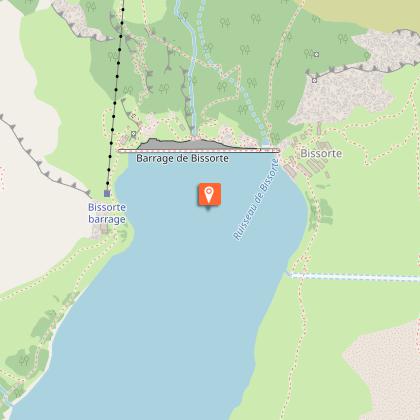Click the dam crest footpath line
This screenshot has height=420, width=420.
[199, 151]
